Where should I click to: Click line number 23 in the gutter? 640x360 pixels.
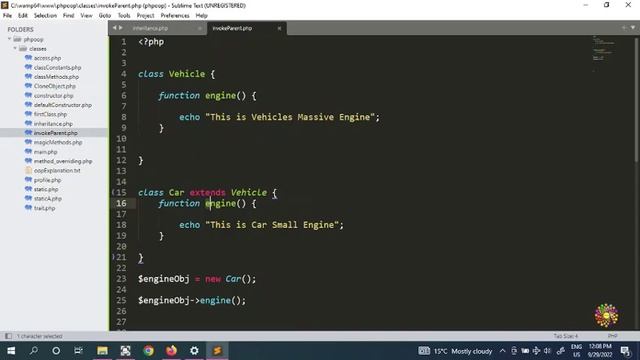pyautogui.click(x=122, y=279)
